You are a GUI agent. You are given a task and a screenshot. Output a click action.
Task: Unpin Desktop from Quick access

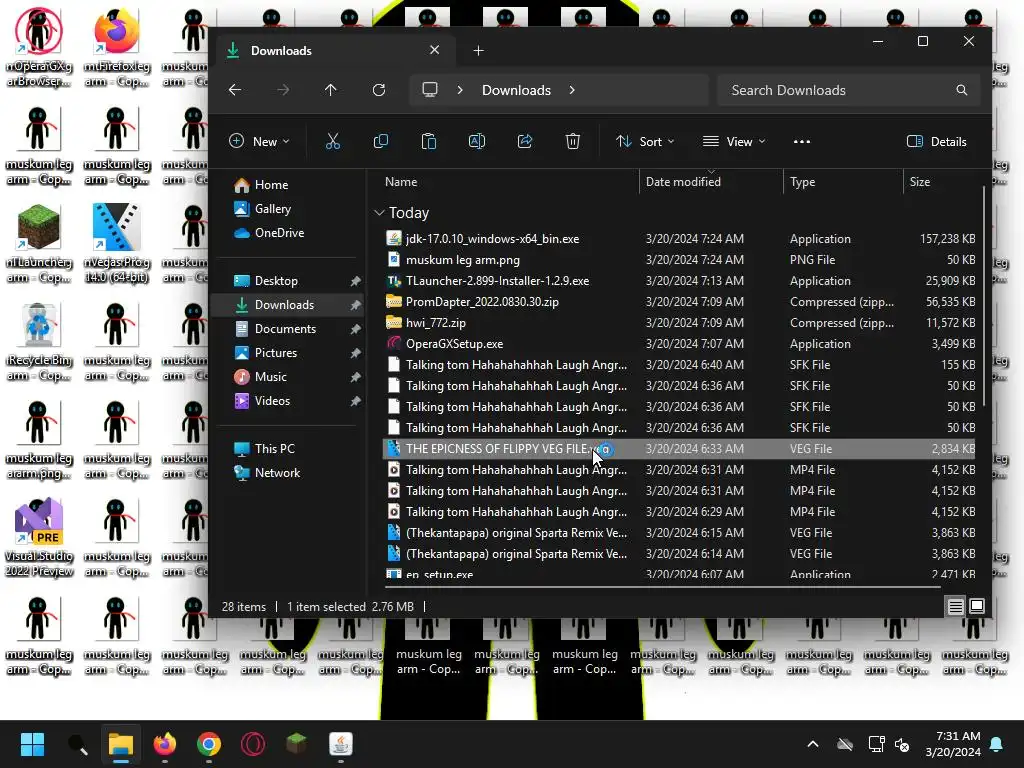point(355,281)
